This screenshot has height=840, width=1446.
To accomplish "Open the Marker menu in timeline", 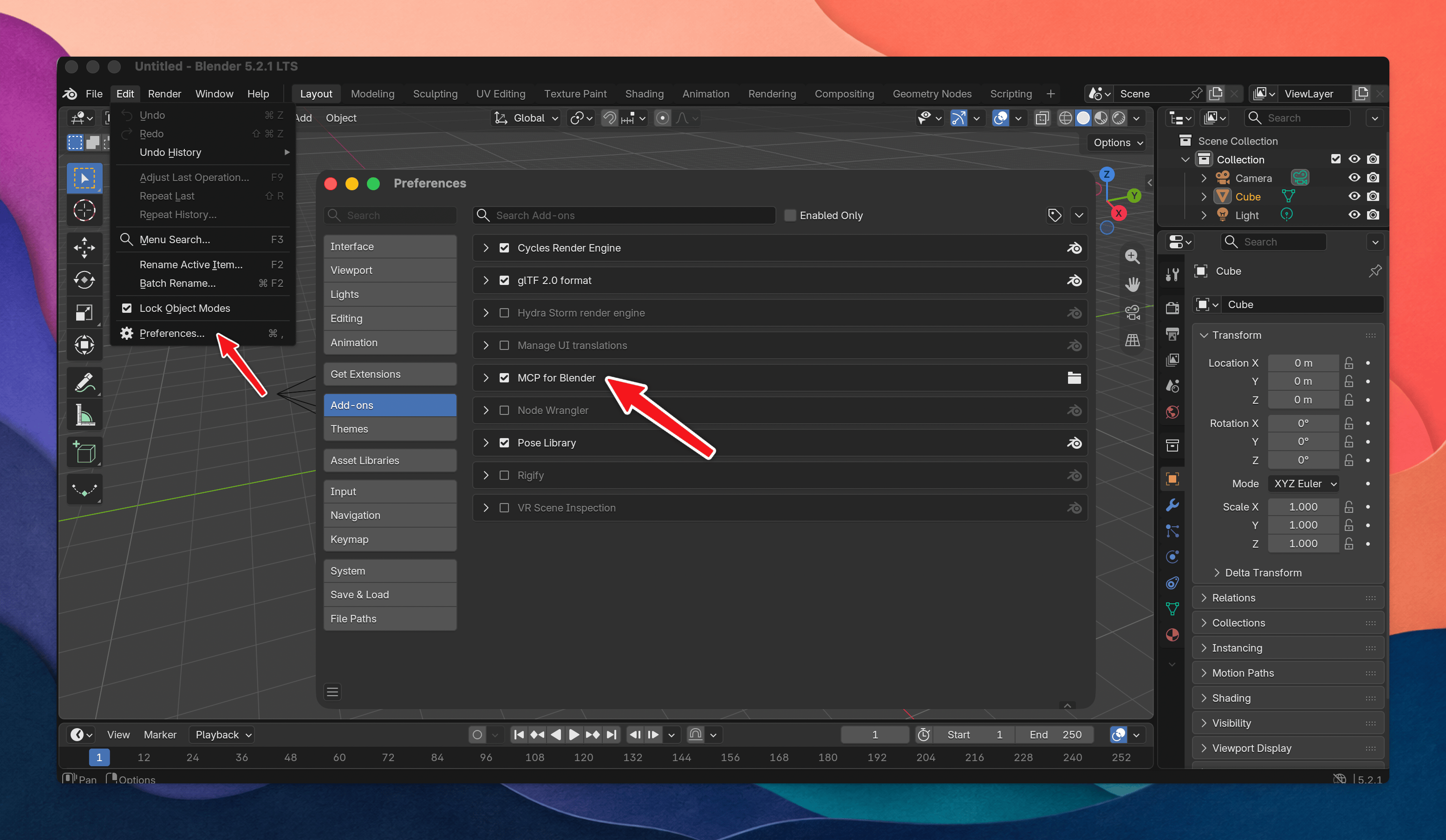I will coord(160,735).
